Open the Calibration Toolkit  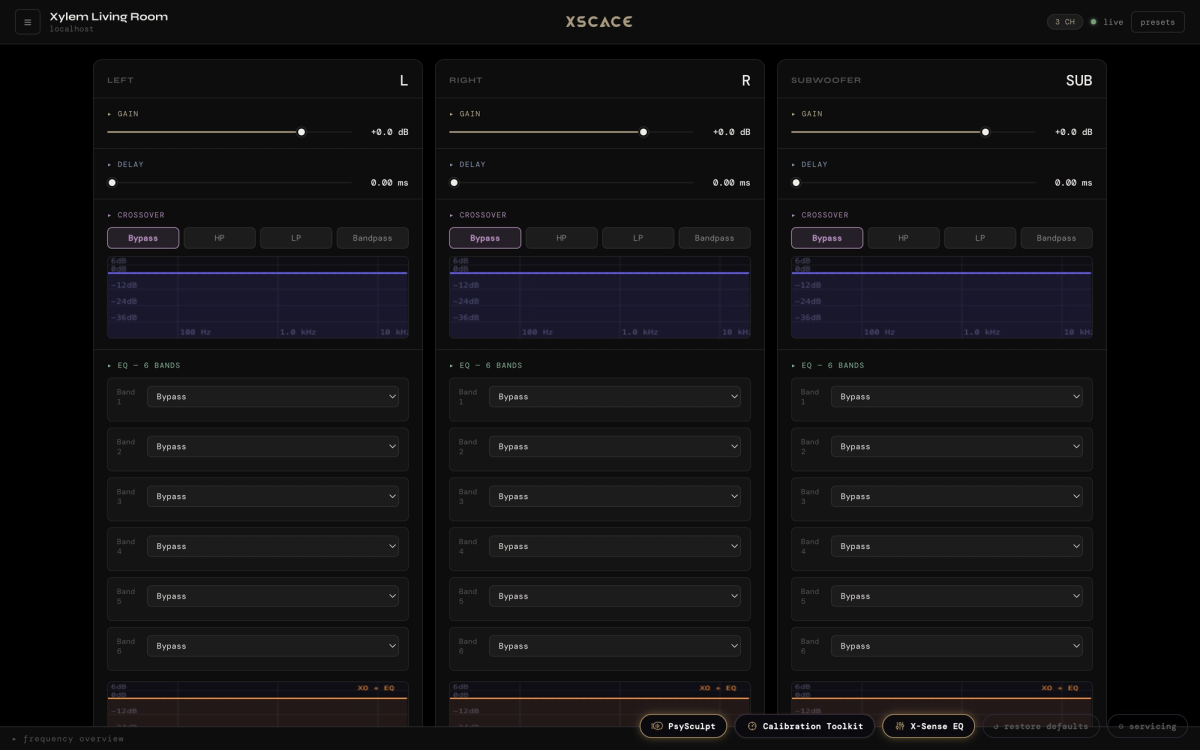pos(805,726)
